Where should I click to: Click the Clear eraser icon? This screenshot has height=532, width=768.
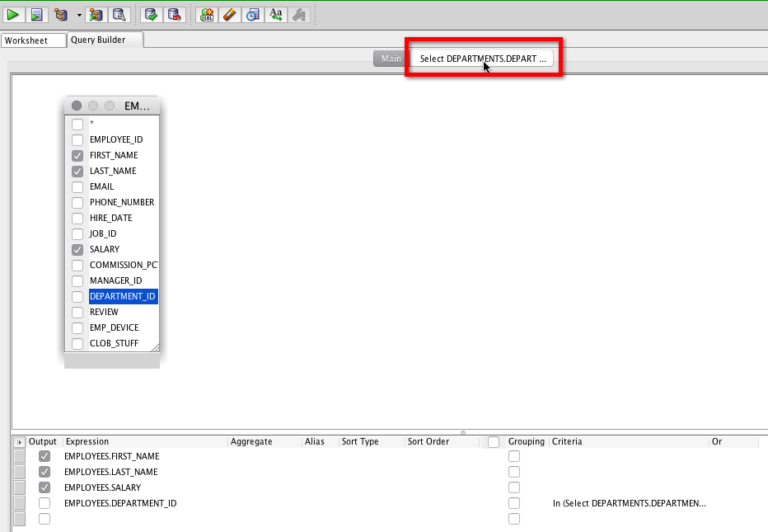tap(229, 15)
